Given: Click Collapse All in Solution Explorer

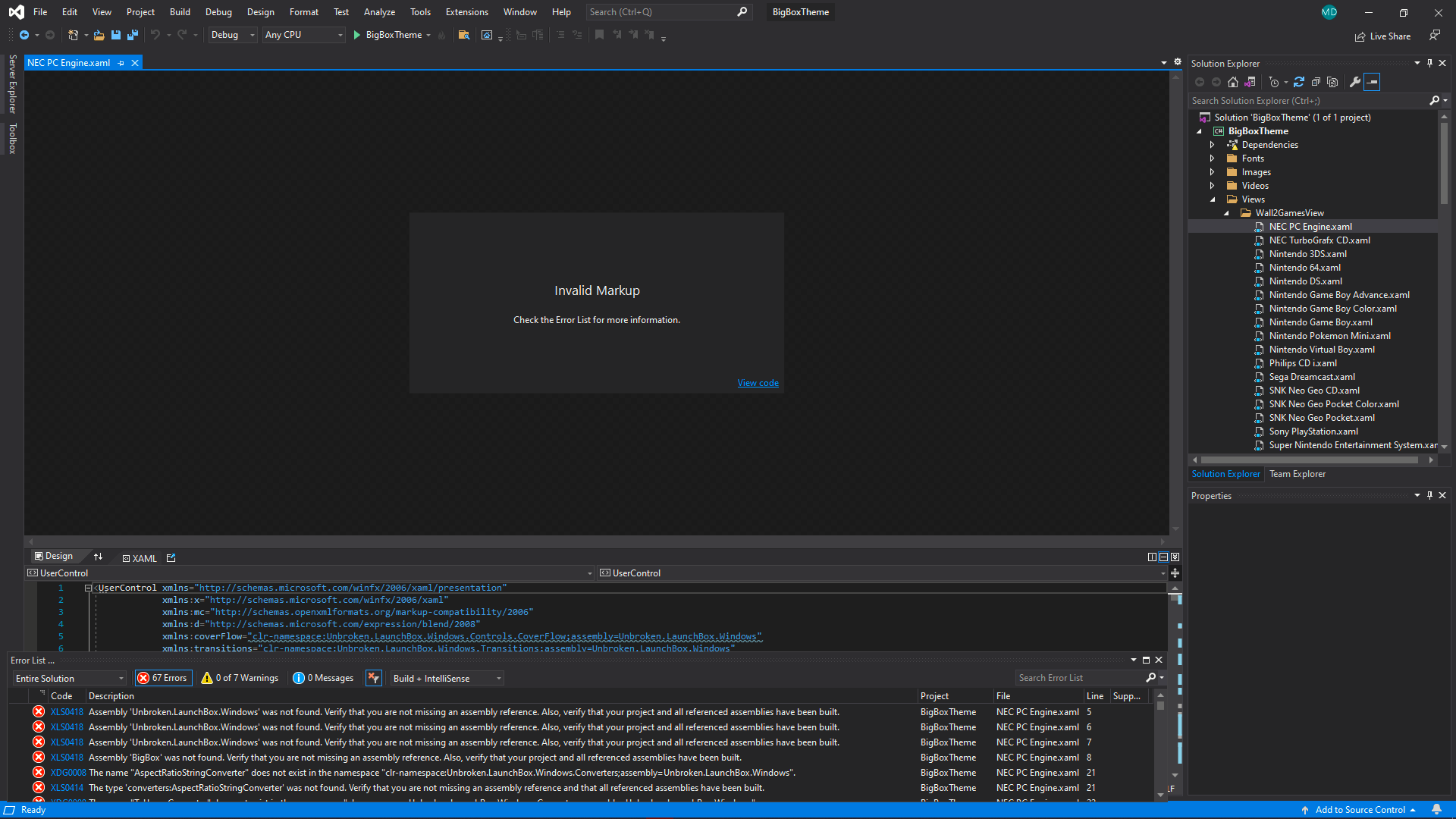Looking at the screenshot, I should (x=1316, y=82).
